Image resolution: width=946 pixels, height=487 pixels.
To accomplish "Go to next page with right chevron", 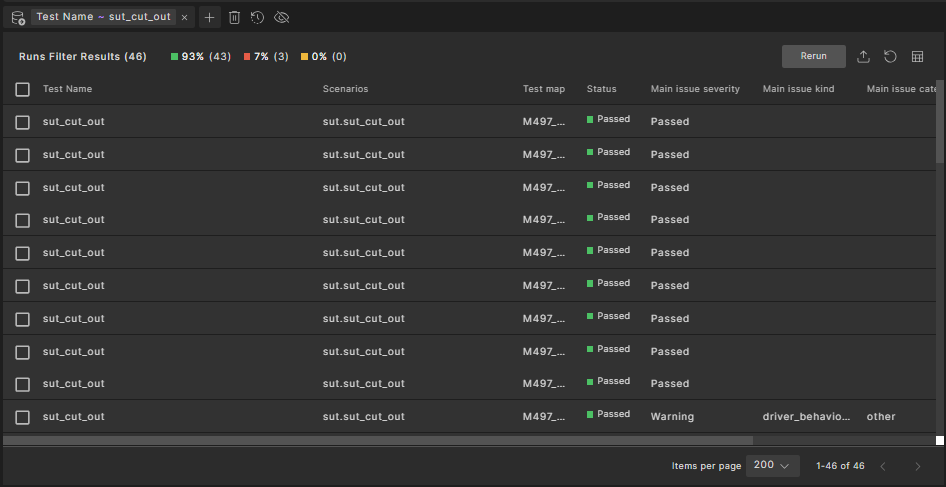I will [917, 466].
